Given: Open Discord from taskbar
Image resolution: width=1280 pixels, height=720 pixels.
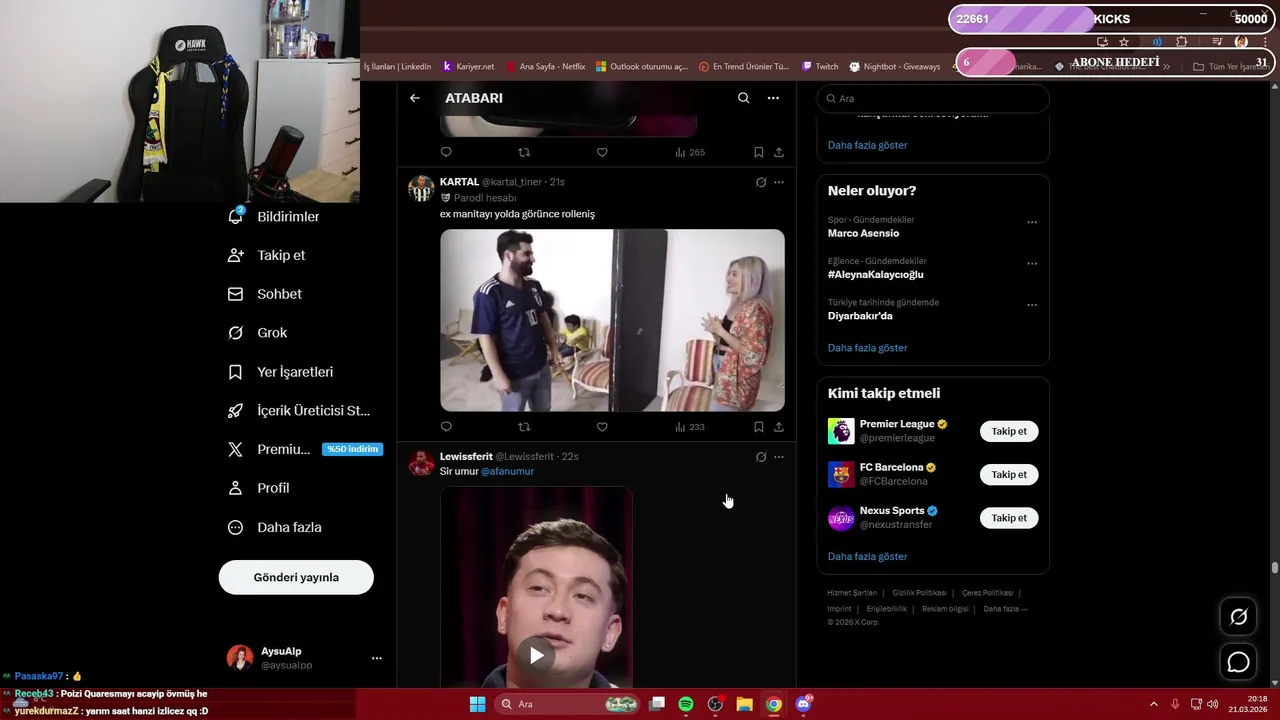Looking at the screenshot, I should [803, 704].
